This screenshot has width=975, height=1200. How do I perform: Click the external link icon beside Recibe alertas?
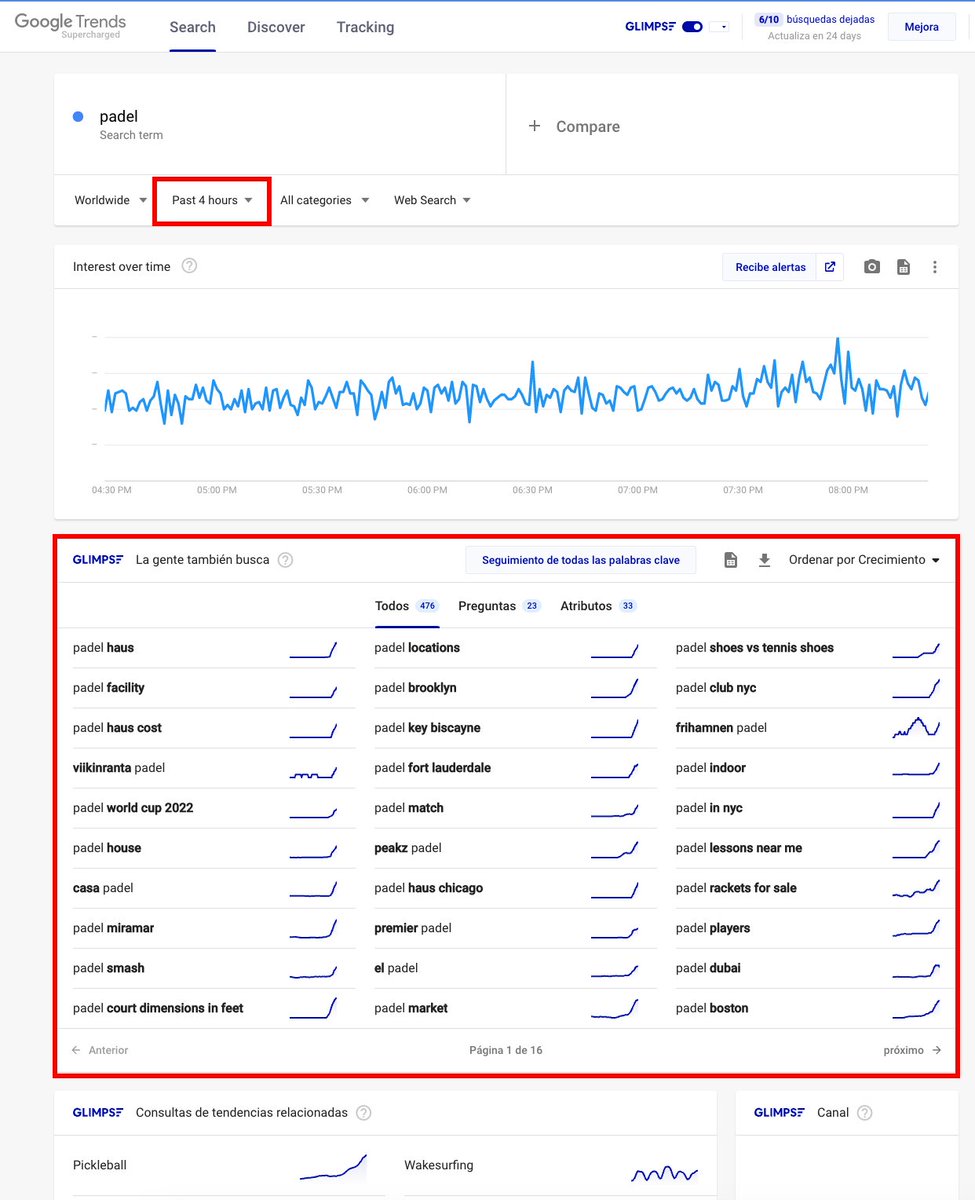830,267
